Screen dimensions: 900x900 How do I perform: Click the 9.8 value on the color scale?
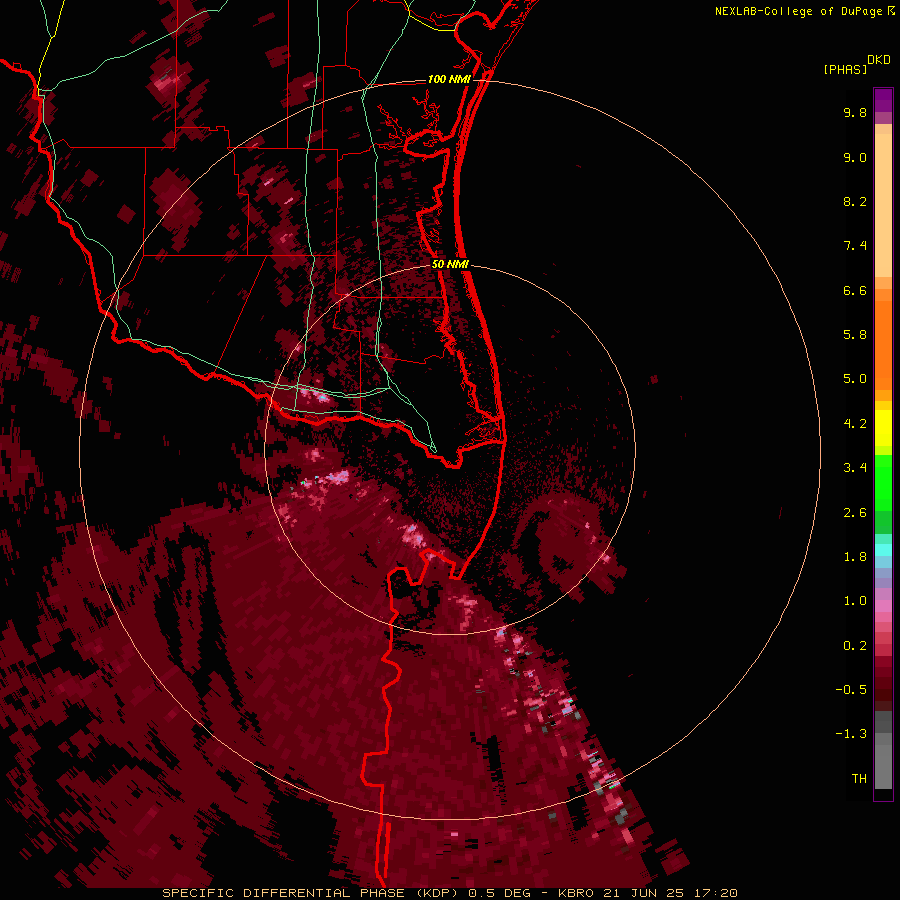[855, 112]
